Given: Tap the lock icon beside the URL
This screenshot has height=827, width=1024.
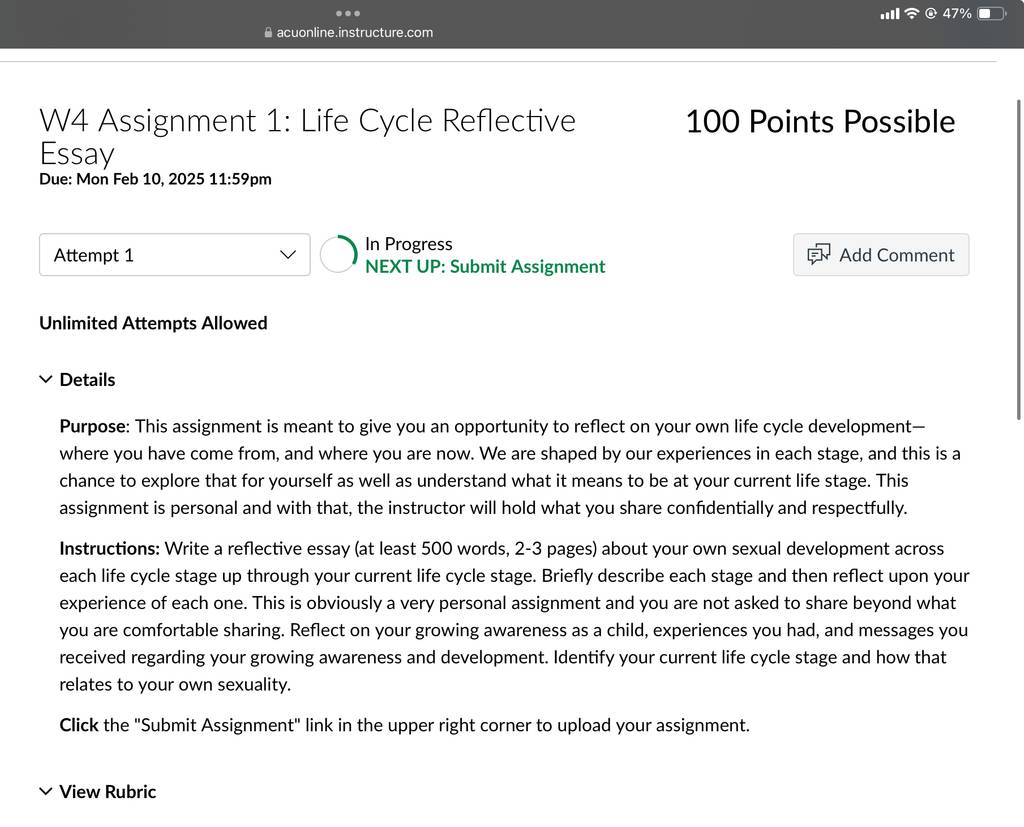Looking at the screenshot, I should [x=268, y=32].
